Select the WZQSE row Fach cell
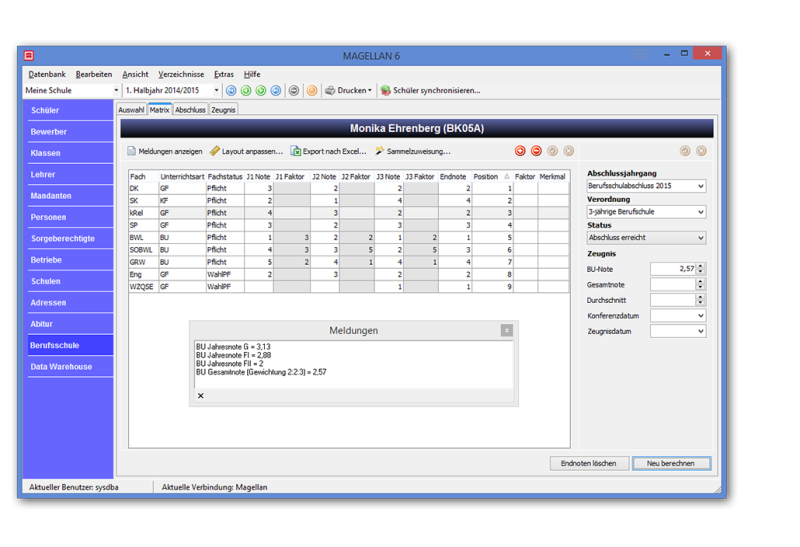800x547 pixels. click(x=143, y=287)
